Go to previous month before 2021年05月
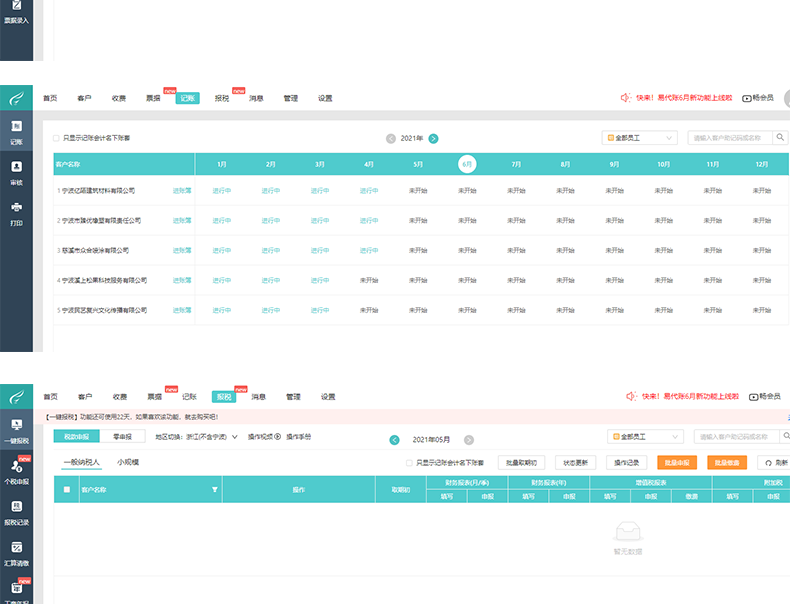The height and width of the screenshot is (604, 790). 394,439
